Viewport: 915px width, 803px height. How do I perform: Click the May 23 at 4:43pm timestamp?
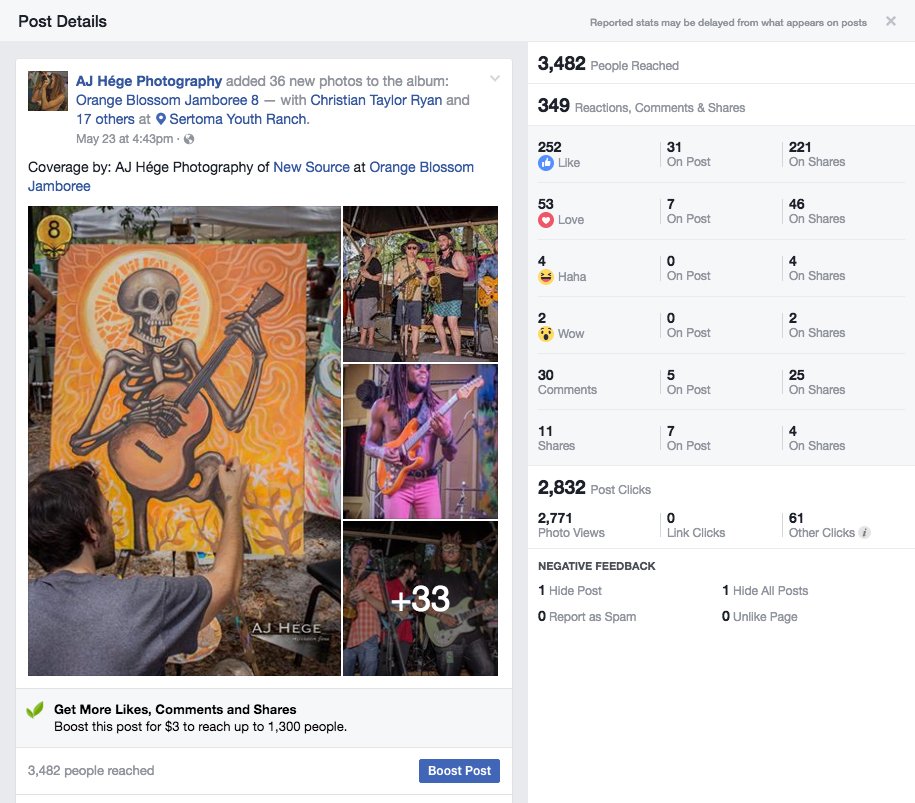[x=124, y=139]
